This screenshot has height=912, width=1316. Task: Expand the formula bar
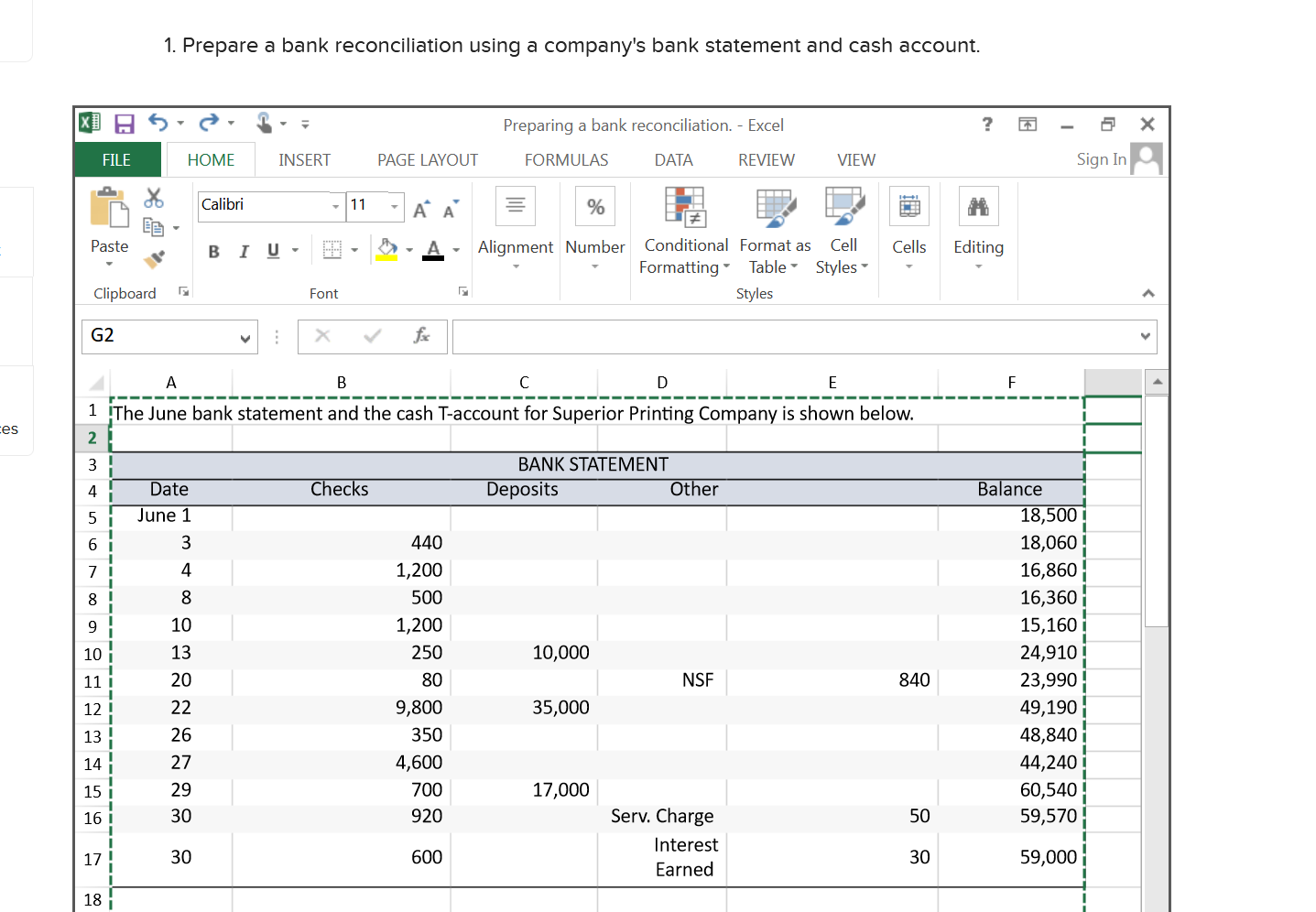coord(1145,336)
